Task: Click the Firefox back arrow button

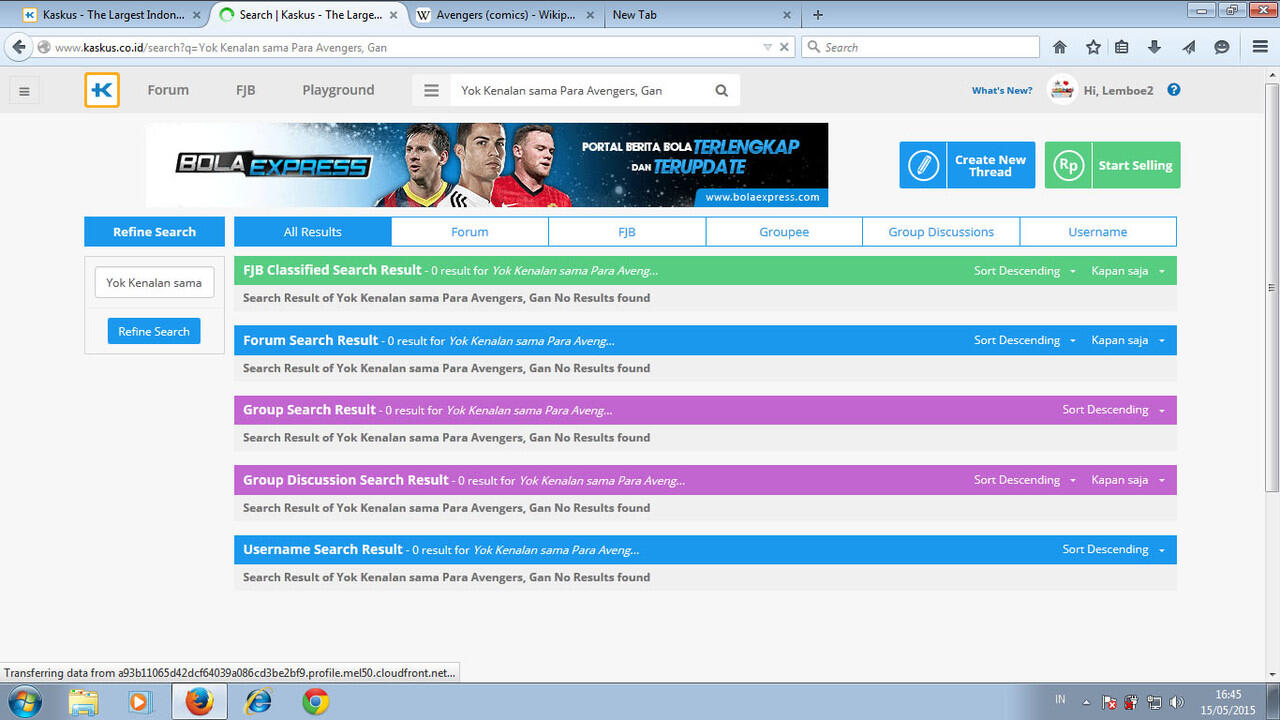Action: pyautogui.click(x=18, y=47)
